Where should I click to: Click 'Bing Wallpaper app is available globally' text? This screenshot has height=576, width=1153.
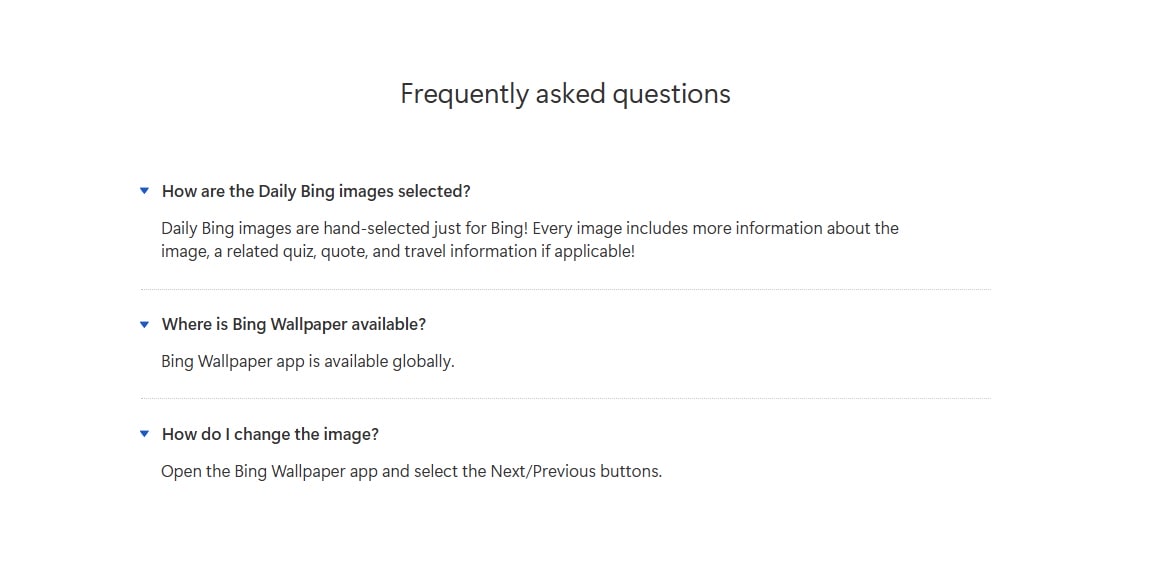pos(308,361)
